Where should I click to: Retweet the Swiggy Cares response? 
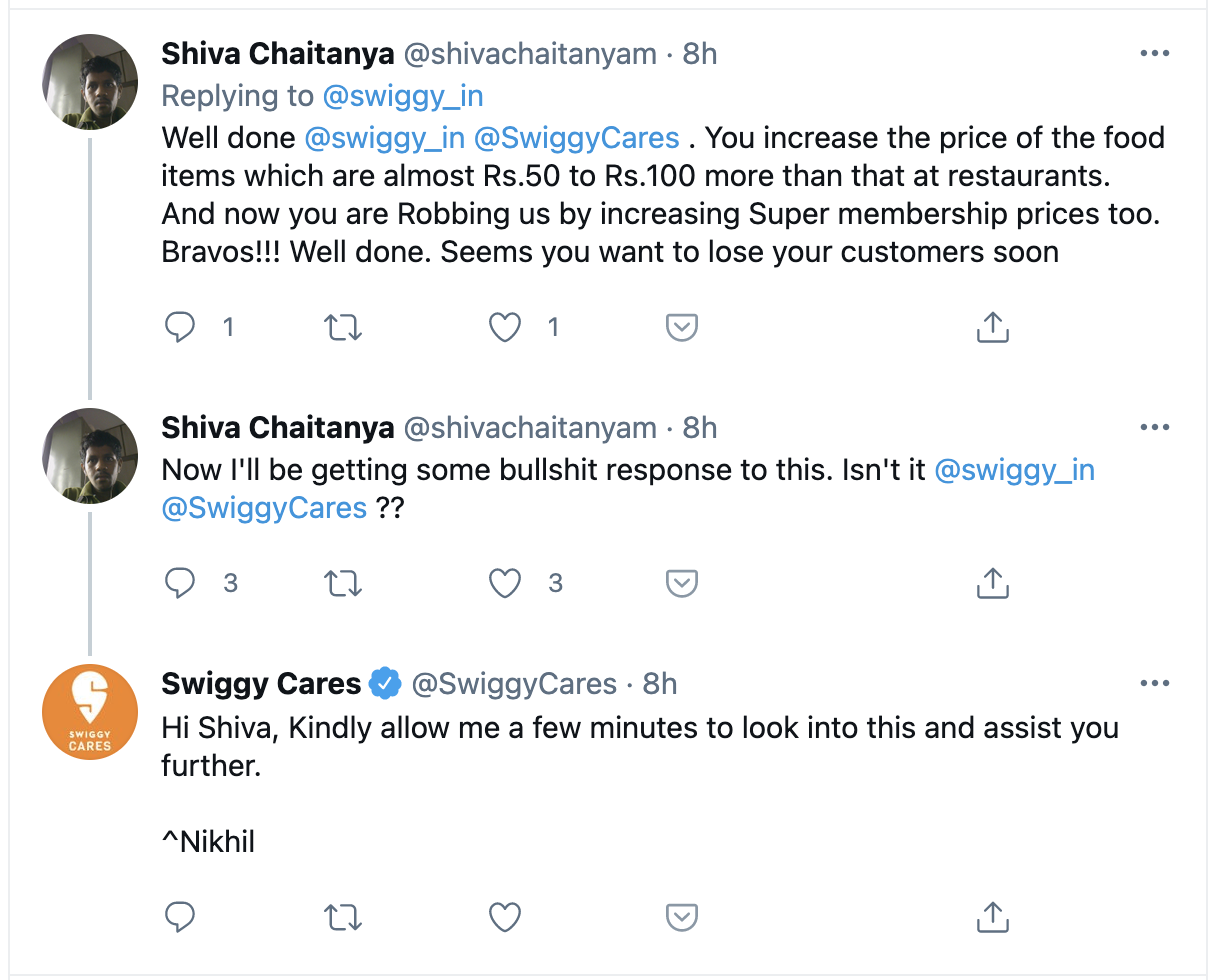[344, 916]
